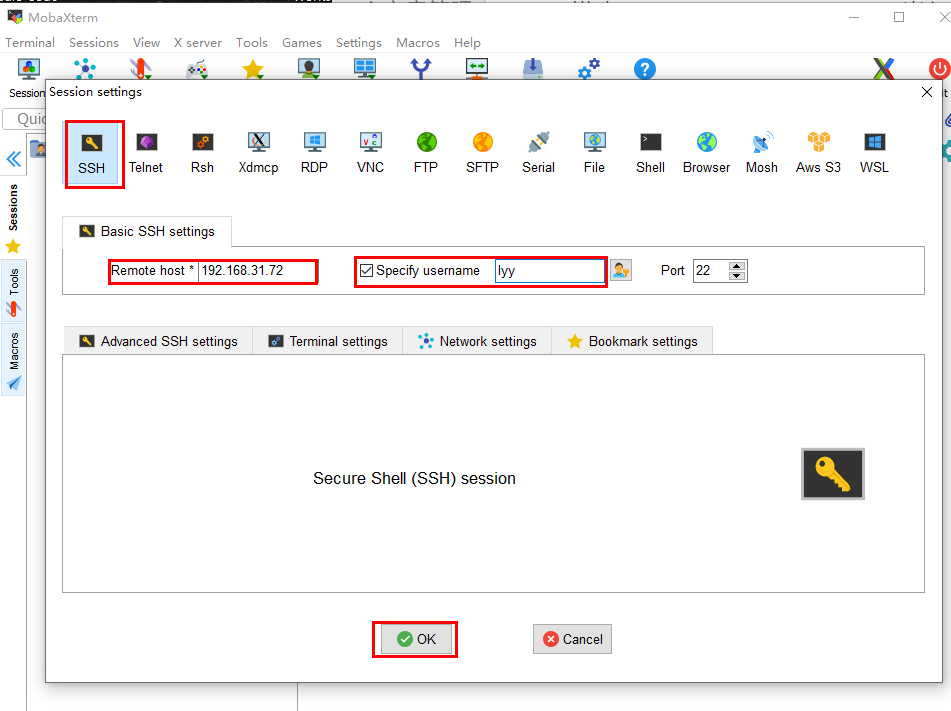
Task: Choose the Rsh session type
Action: tap(203, 153)
